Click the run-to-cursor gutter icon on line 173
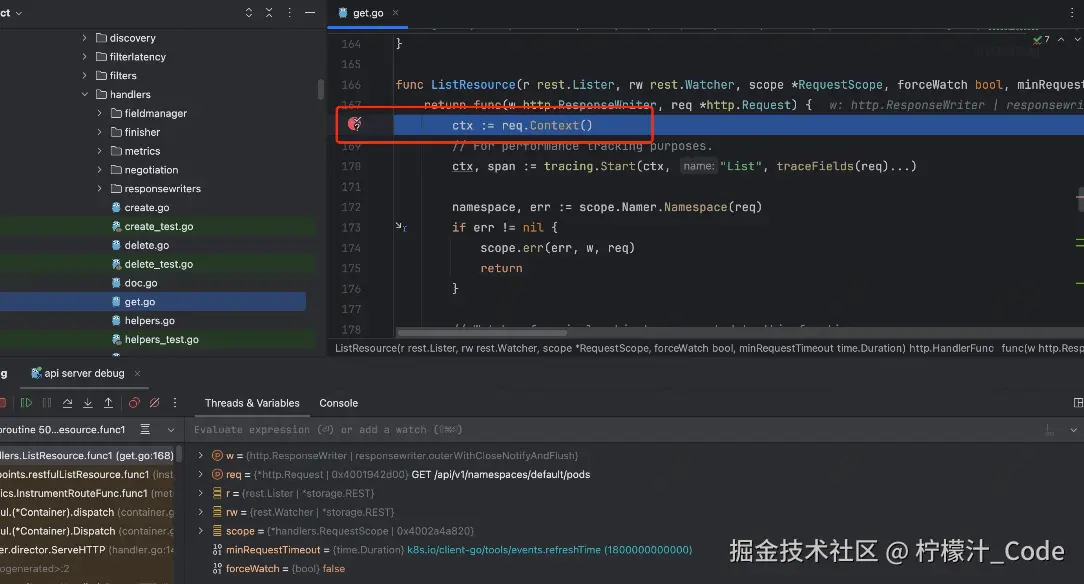This screenshot has width=1084, height=584. (401, 227)
